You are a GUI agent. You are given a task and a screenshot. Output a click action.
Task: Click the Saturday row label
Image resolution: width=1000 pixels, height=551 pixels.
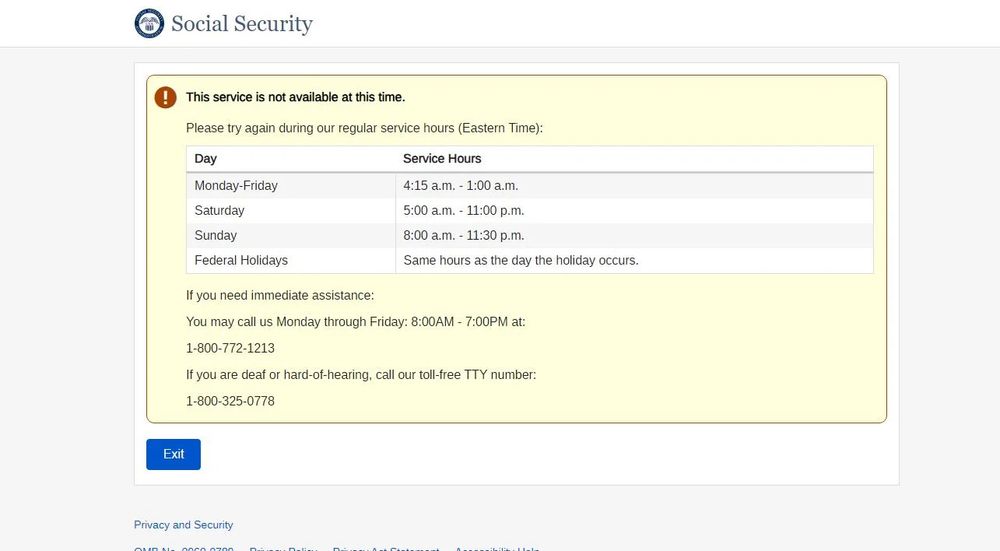[x=219, y=210]
